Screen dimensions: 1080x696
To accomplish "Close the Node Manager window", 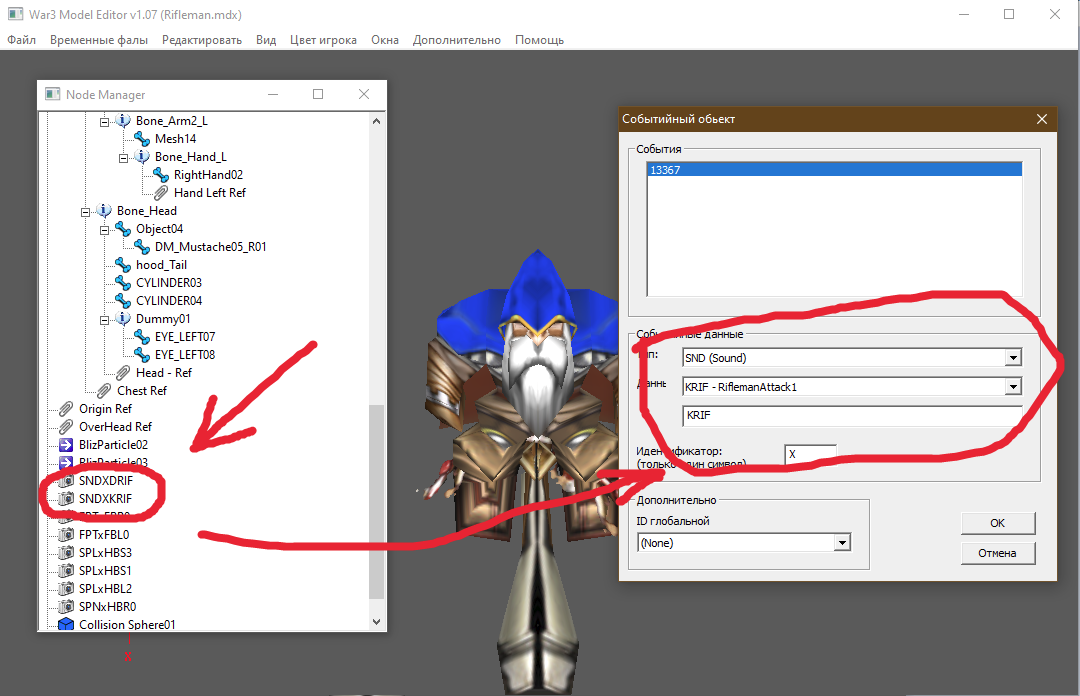I will 364,94.
